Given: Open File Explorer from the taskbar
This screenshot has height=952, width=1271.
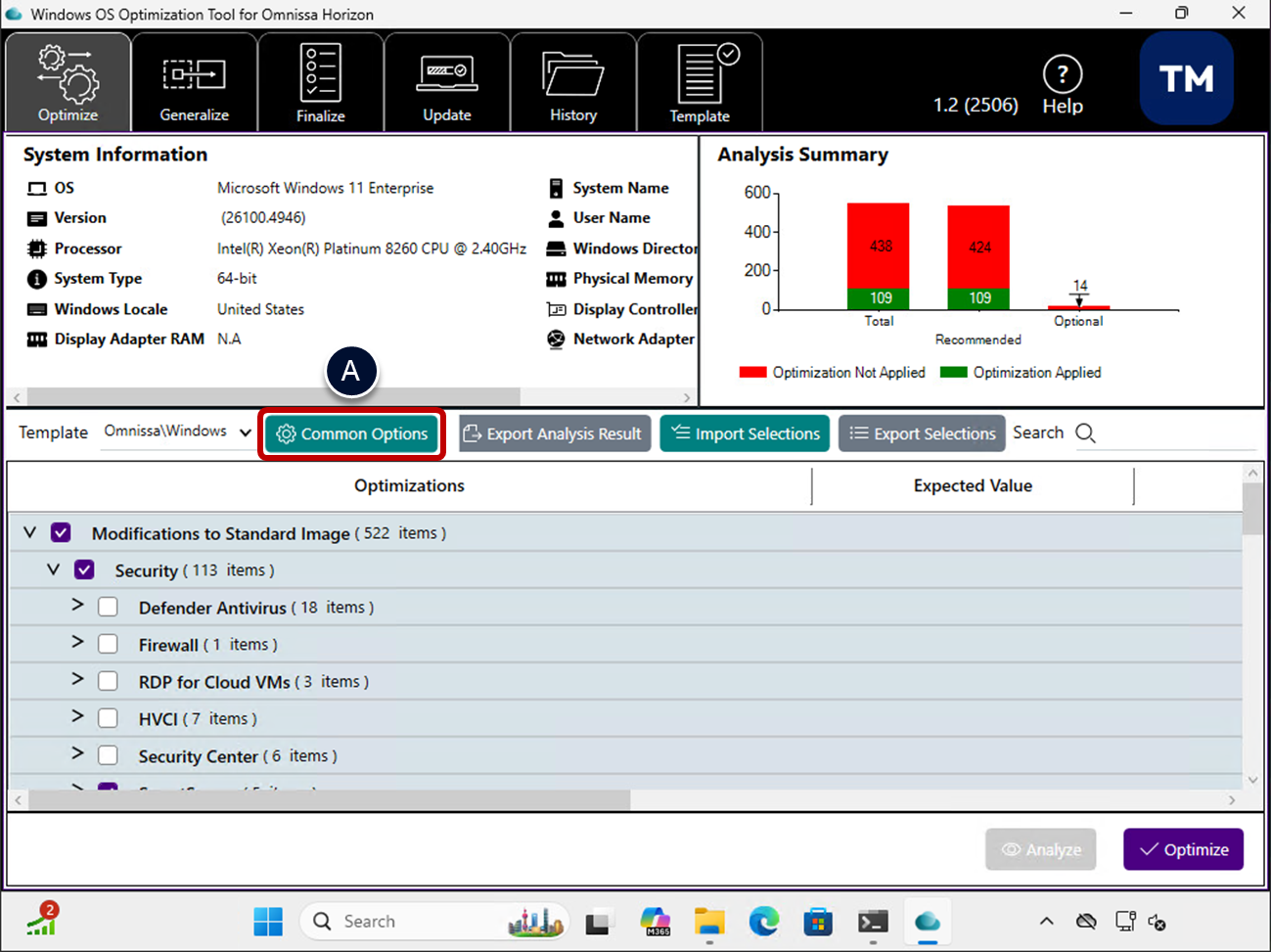Looking at the screenshot, I should (709, 922).
